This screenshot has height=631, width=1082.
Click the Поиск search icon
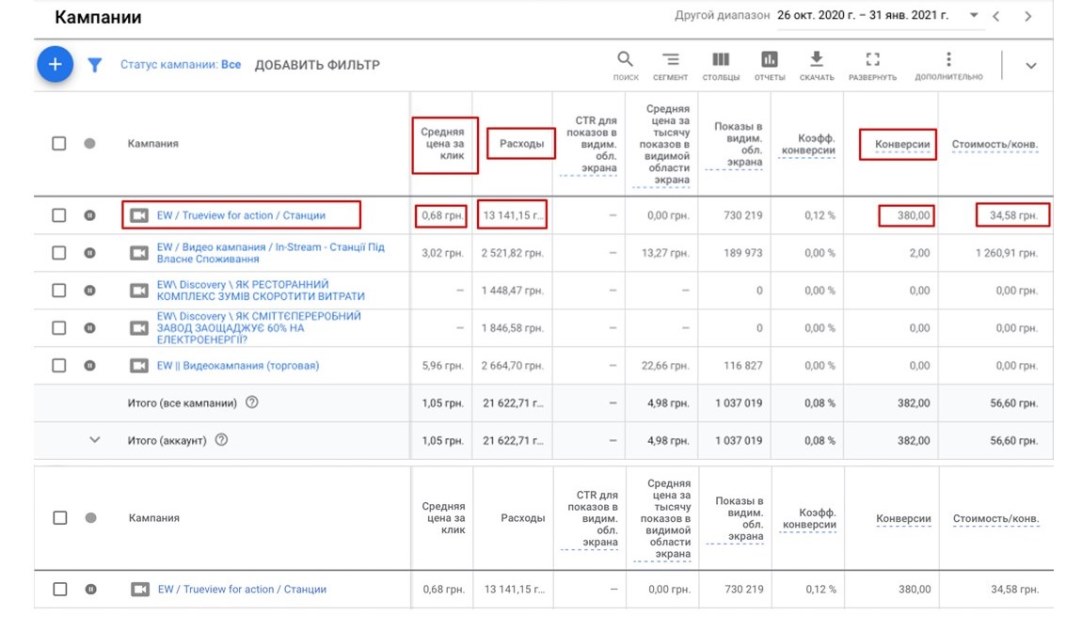[x=625, y=66]
